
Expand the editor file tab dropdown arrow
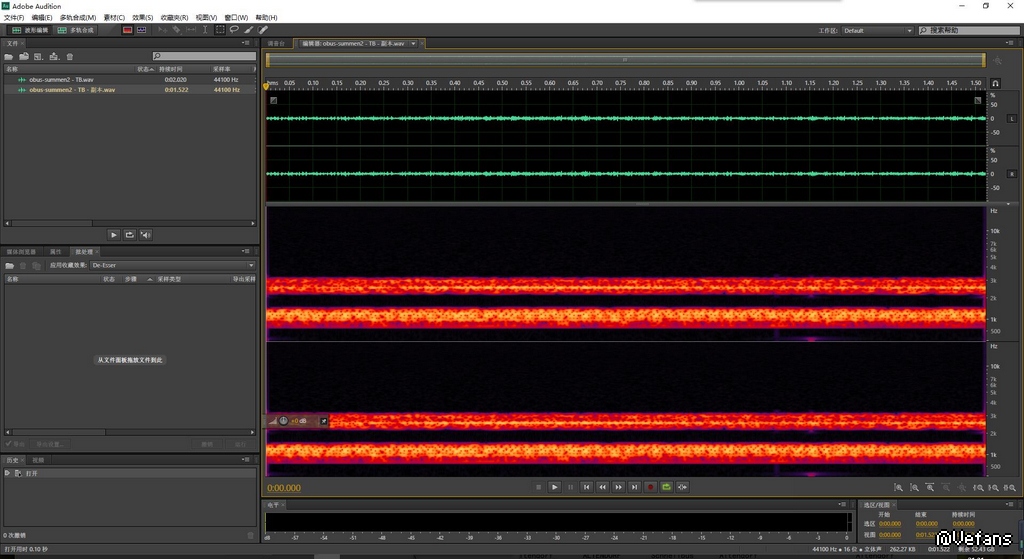[x=413, y=43]
